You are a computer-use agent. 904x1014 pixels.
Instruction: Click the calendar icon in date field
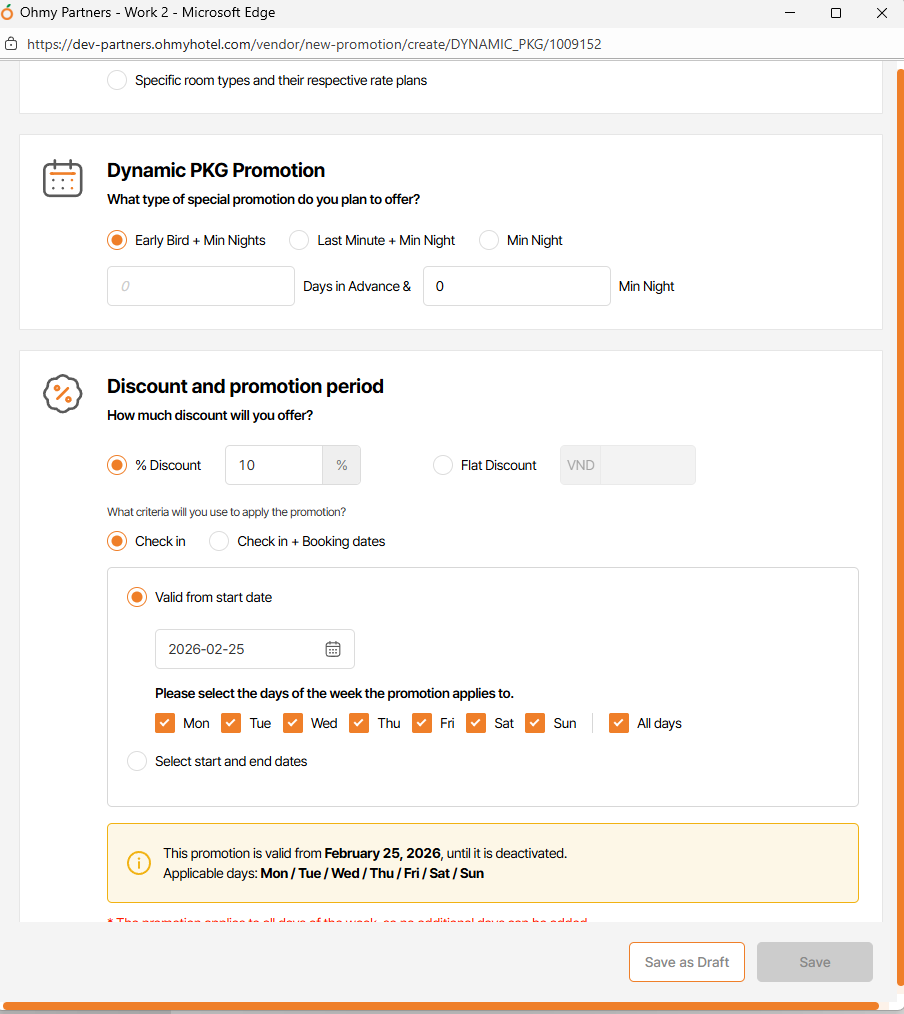tap(333, 649)
